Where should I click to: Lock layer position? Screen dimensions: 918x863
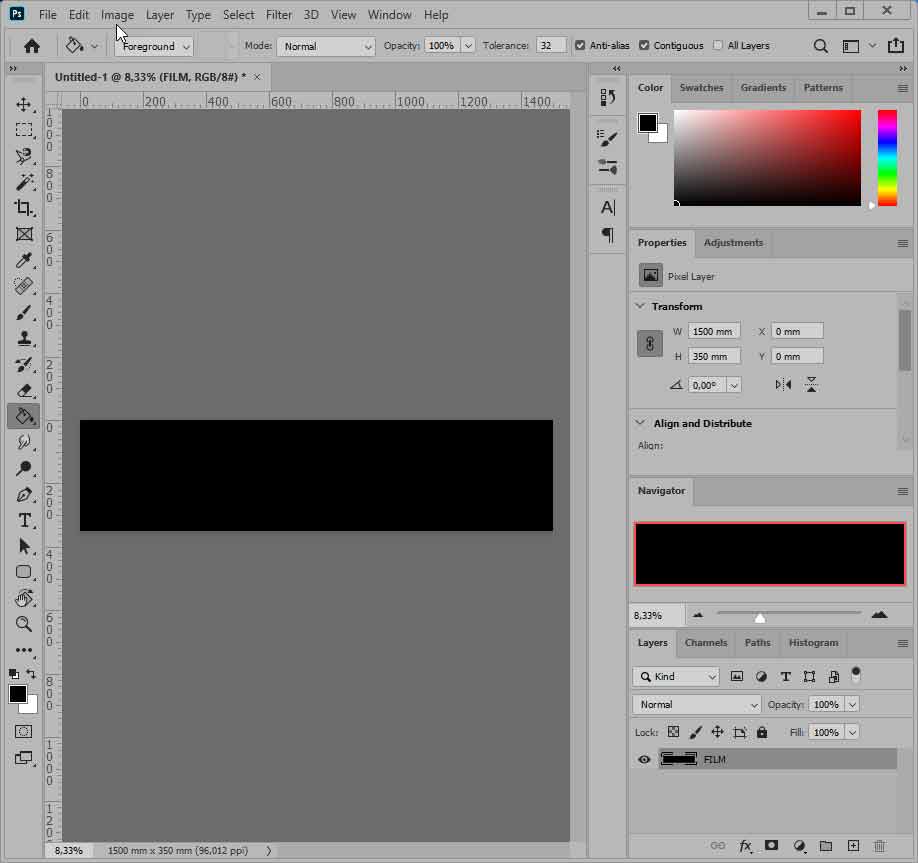717,732
